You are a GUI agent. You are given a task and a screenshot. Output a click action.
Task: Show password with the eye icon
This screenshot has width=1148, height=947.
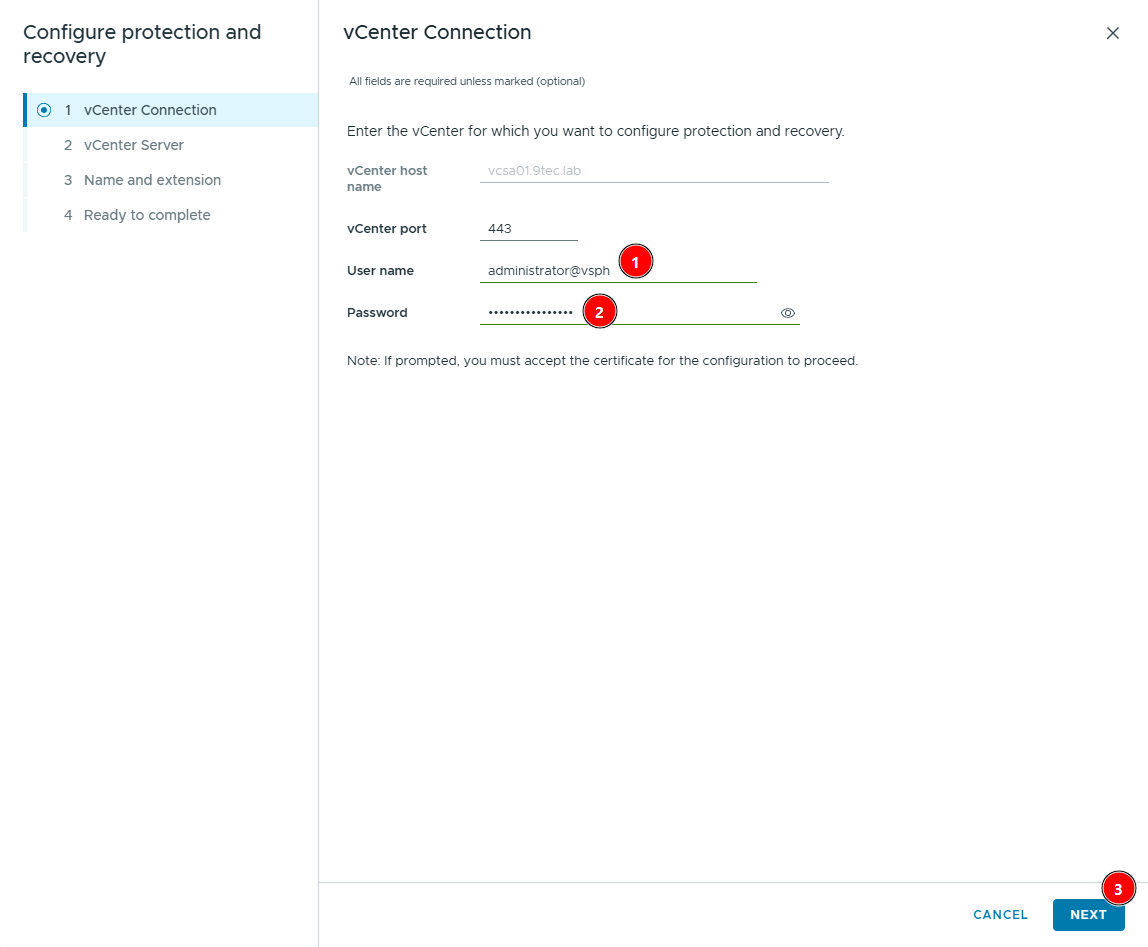click(787, 313)
